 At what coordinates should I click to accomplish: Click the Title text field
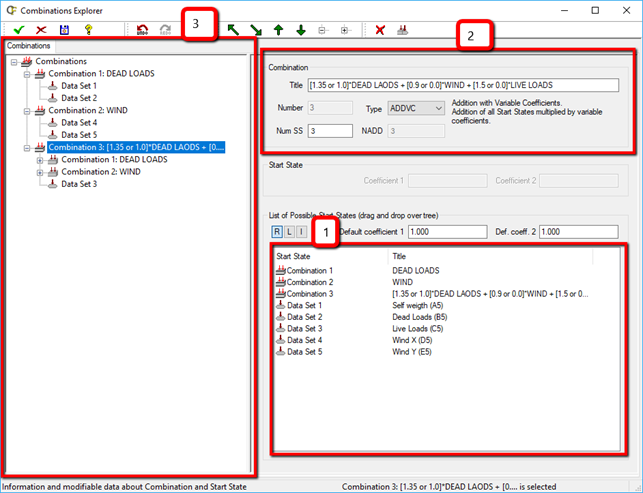(463, 85)
